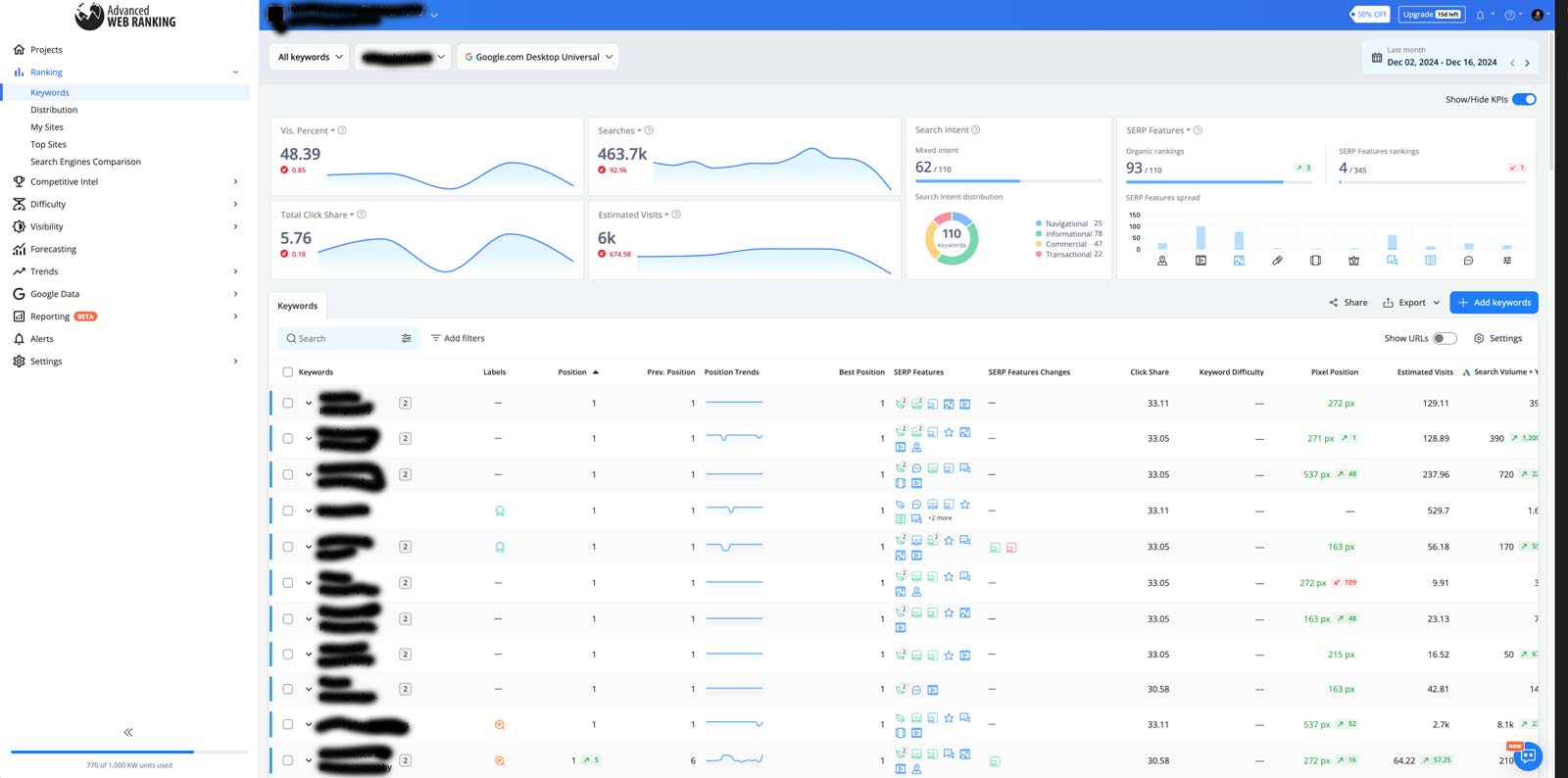Open Search Engines Comparison page

[x=85, y=162]
